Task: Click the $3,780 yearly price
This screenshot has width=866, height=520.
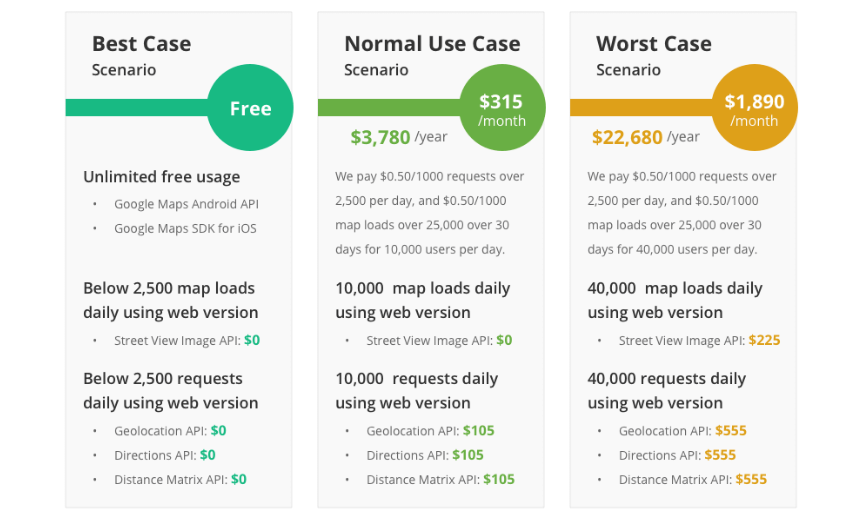Action: pos(380,137)
